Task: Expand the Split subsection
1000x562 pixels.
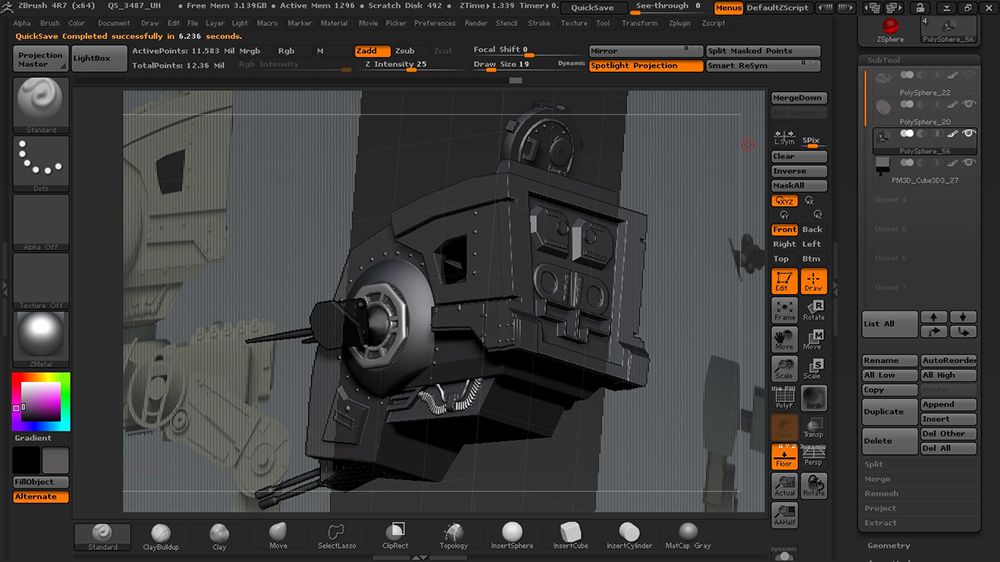Action: [x=874, y=464]
